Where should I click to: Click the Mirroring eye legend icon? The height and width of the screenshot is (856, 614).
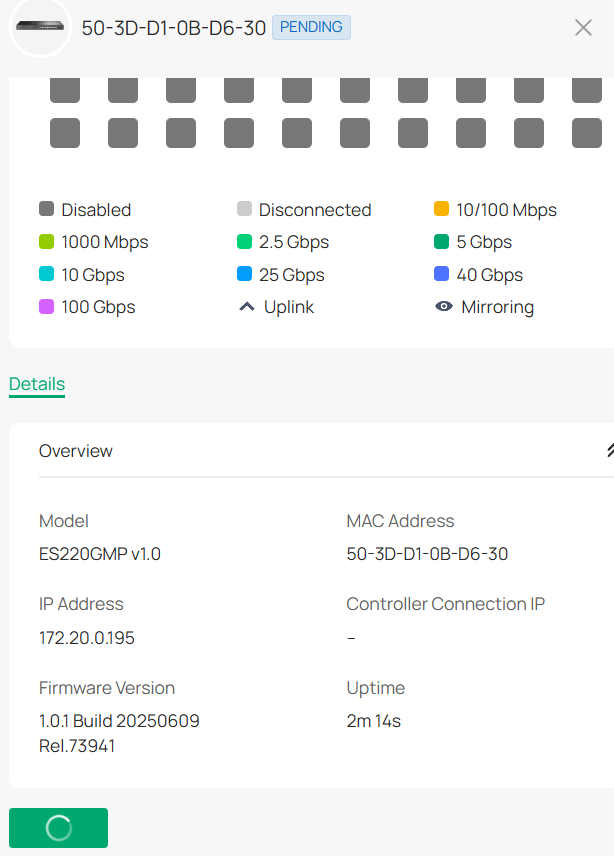click(444, 307)
